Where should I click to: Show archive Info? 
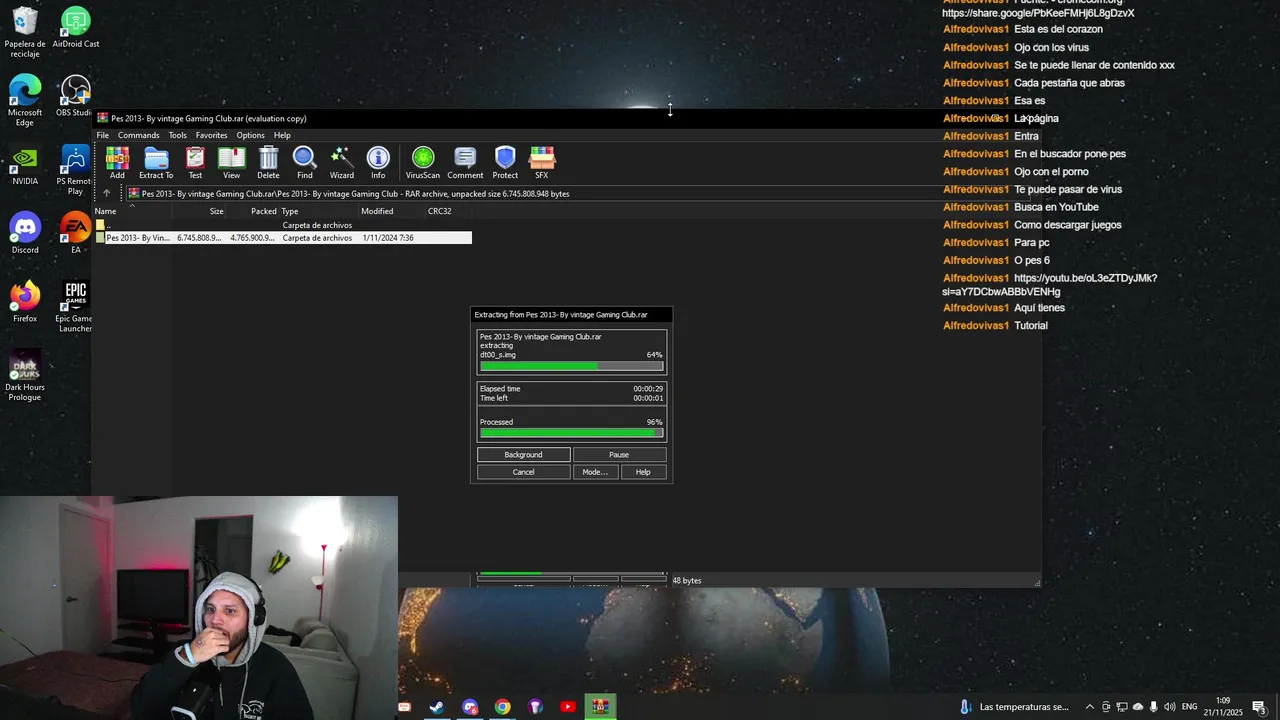click(378, 163)
